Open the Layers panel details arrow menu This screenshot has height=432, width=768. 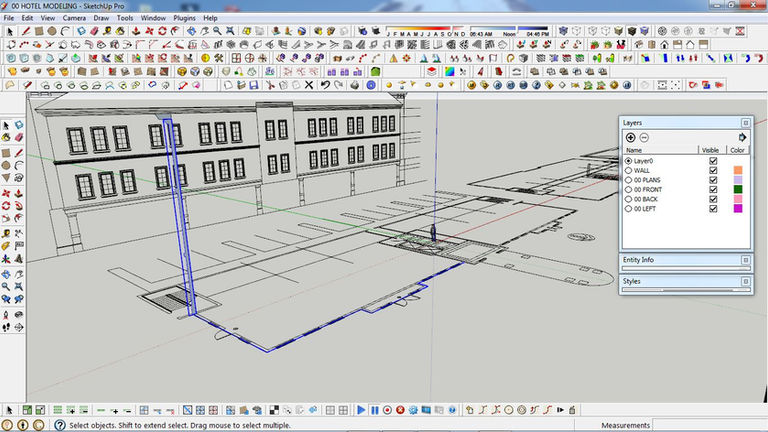pos(742,137)
